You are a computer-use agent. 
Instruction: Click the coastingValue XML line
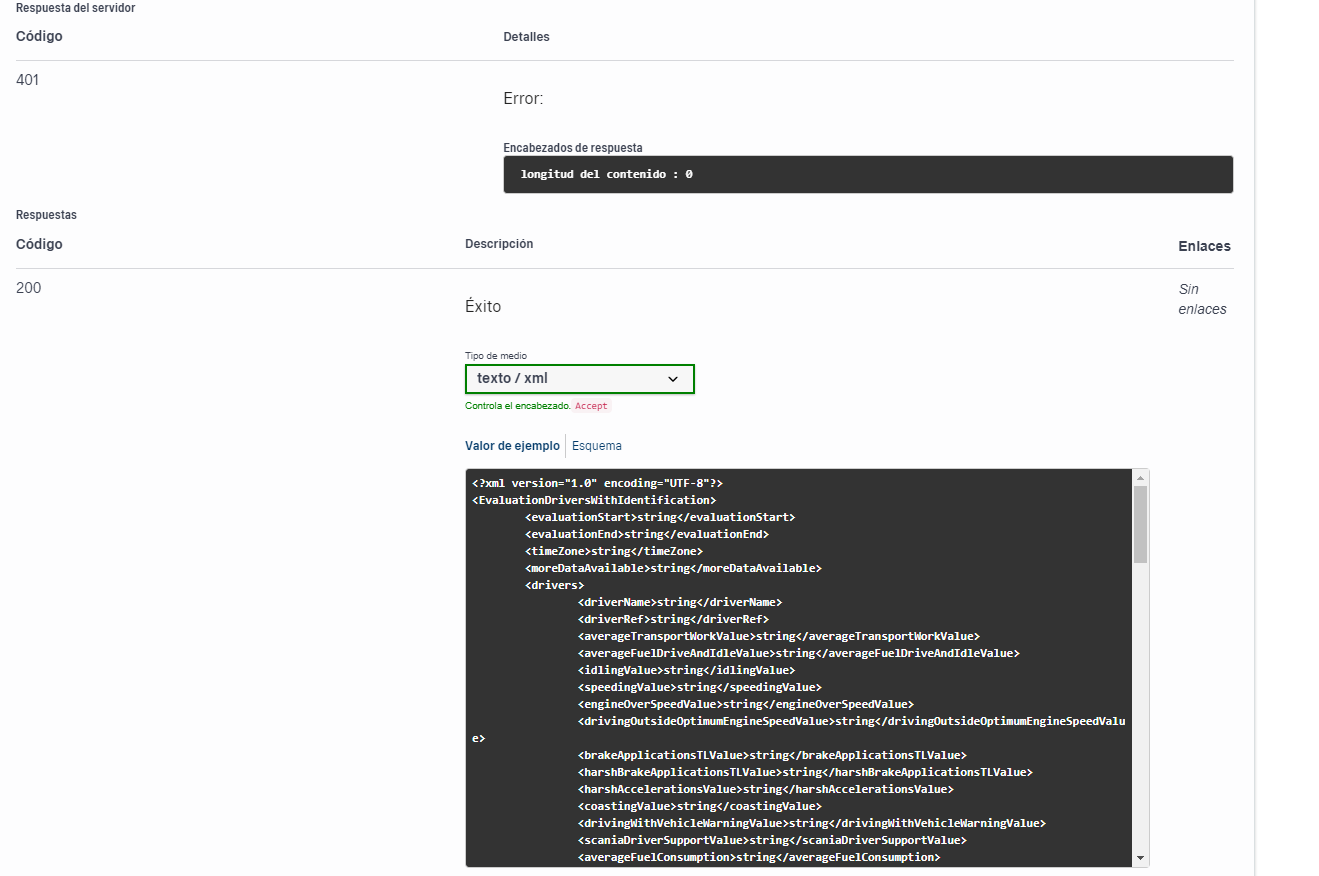[x=699, y=806]
